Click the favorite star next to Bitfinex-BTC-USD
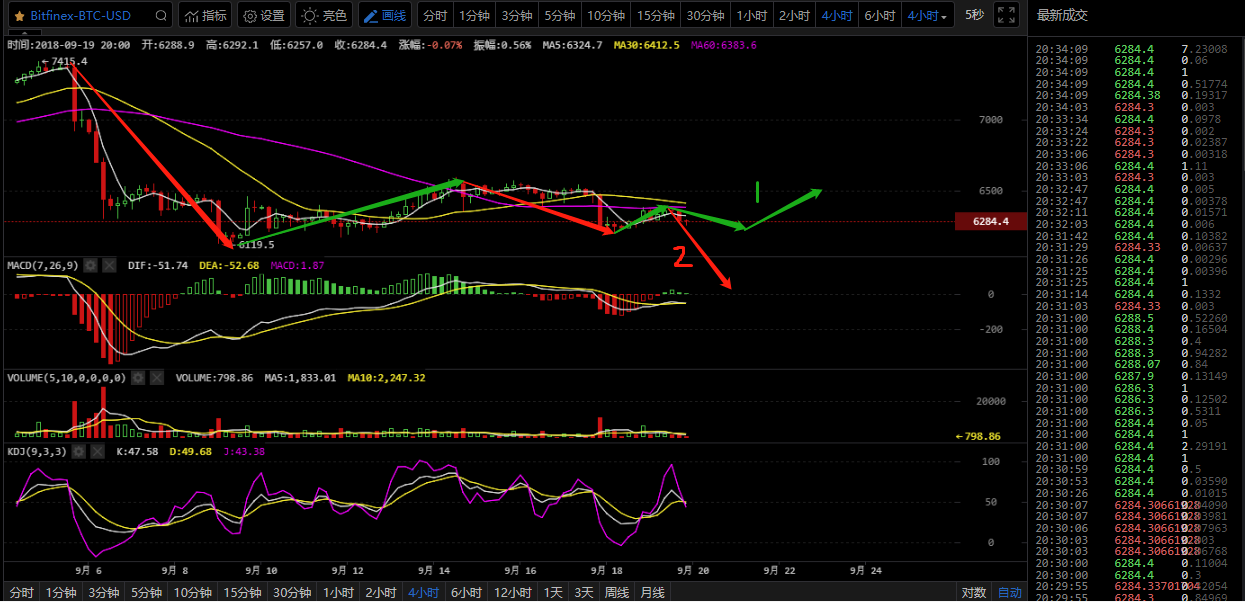1245x602 pixels. (19, 16)
